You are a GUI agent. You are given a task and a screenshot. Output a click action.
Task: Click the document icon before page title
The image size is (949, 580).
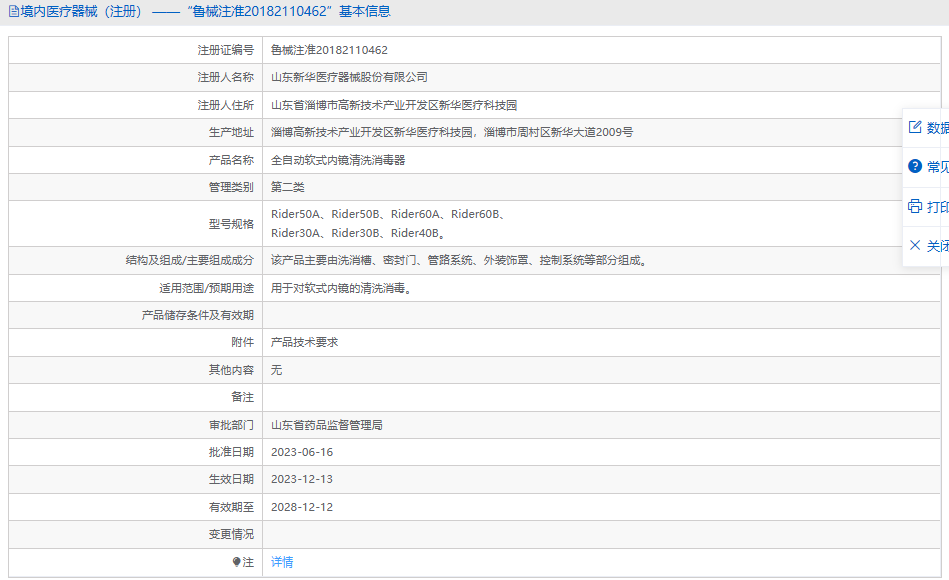13,12
